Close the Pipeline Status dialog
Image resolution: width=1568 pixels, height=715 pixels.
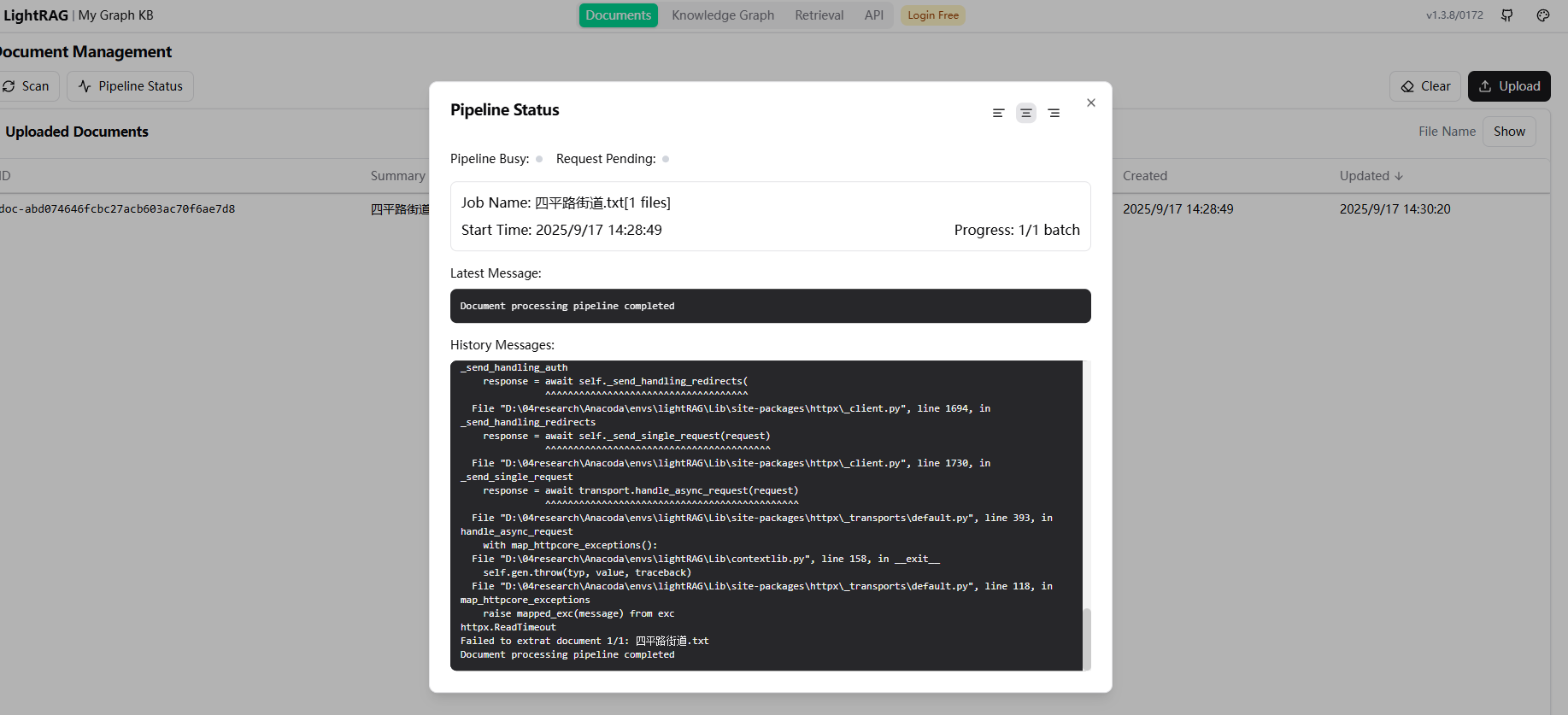(1091, 103)
